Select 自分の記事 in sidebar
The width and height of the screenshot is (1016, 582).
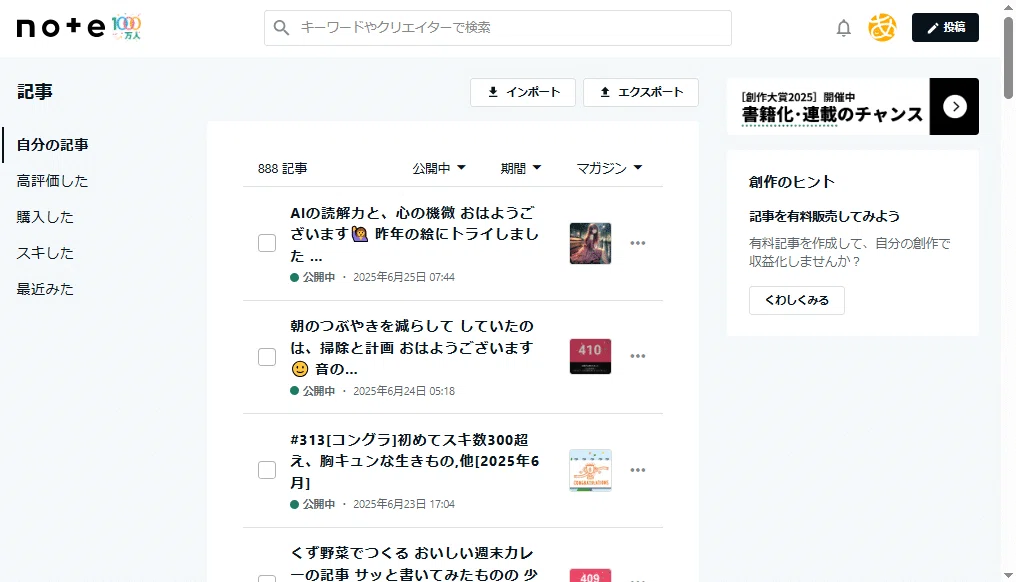(x=52, y=145)
